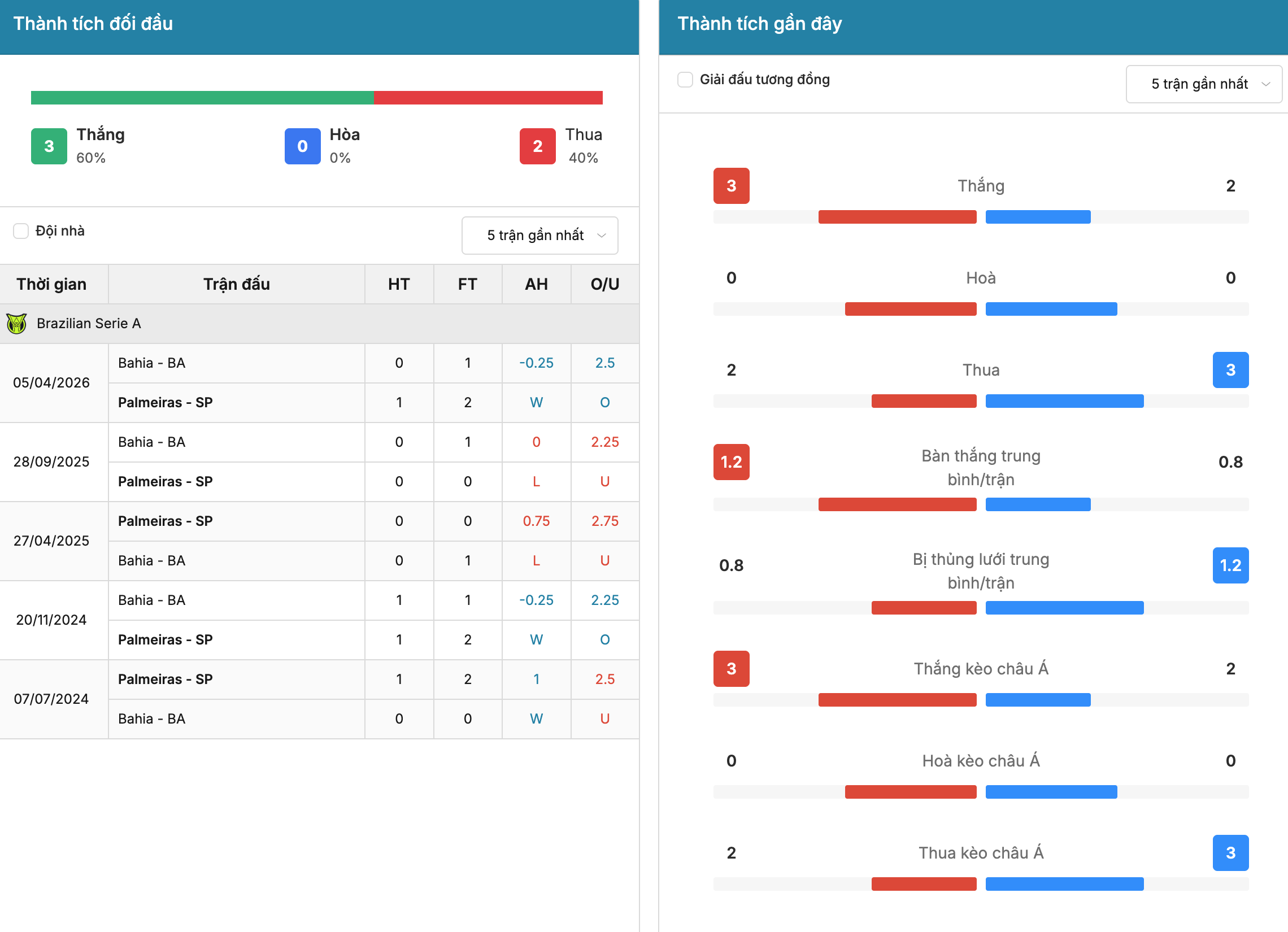Click the 0.75 handicap value on 27/04/2025
Viewport: 1288px width, 932px height.
pos(536,521)
